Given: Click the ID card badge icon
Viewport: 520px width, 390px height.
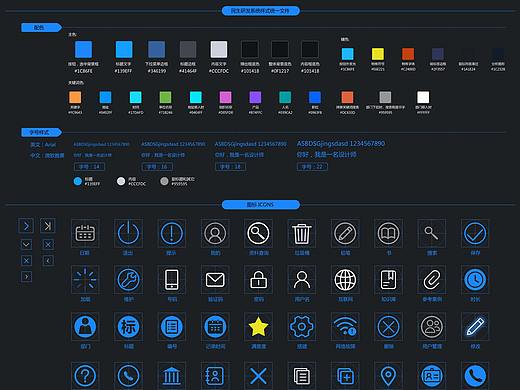Looking at the screenshot, I should tap(432, 376).
